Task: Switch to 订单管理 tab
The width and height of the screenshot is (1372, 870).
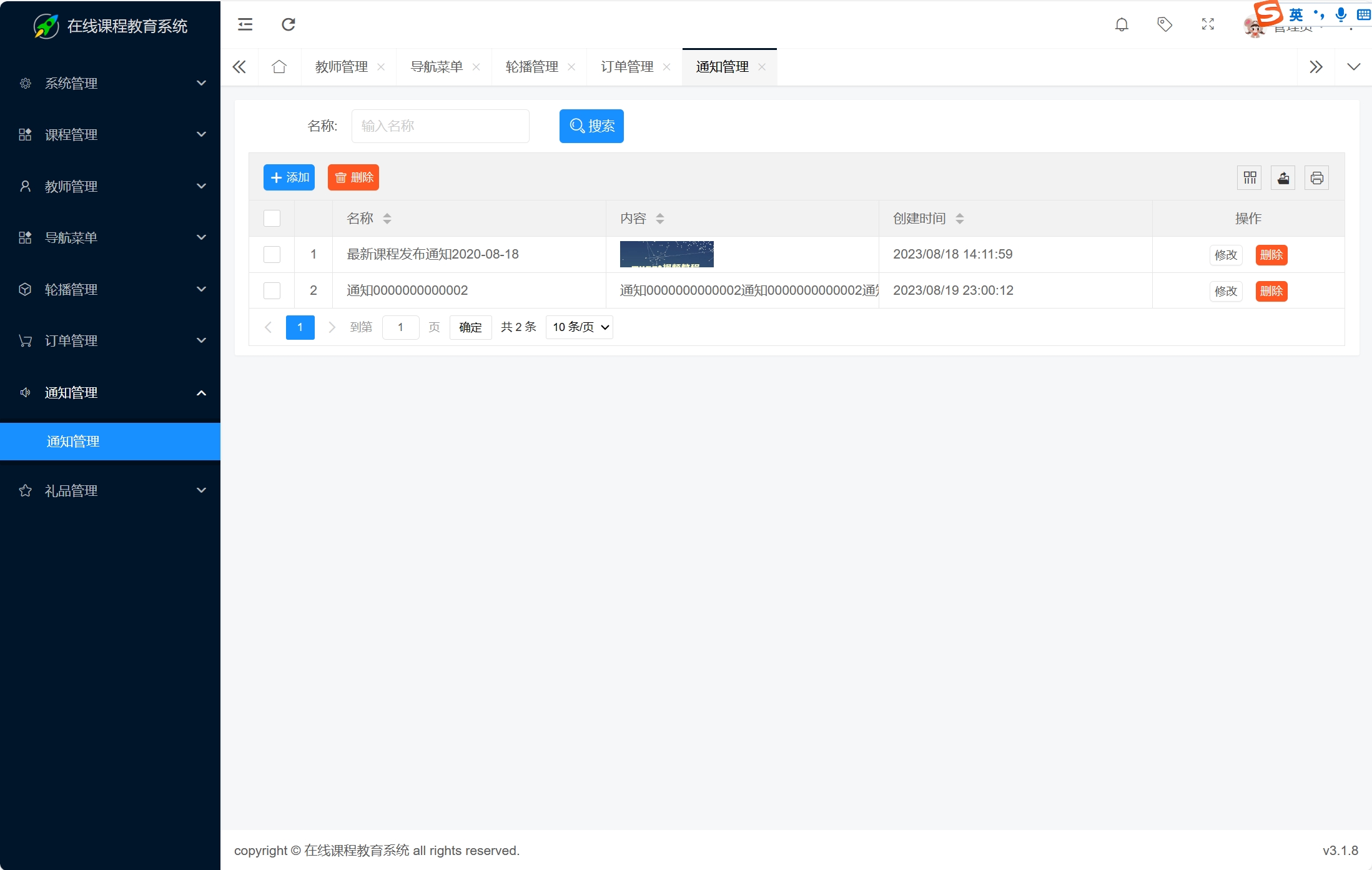Action: [x=626, y=67]
